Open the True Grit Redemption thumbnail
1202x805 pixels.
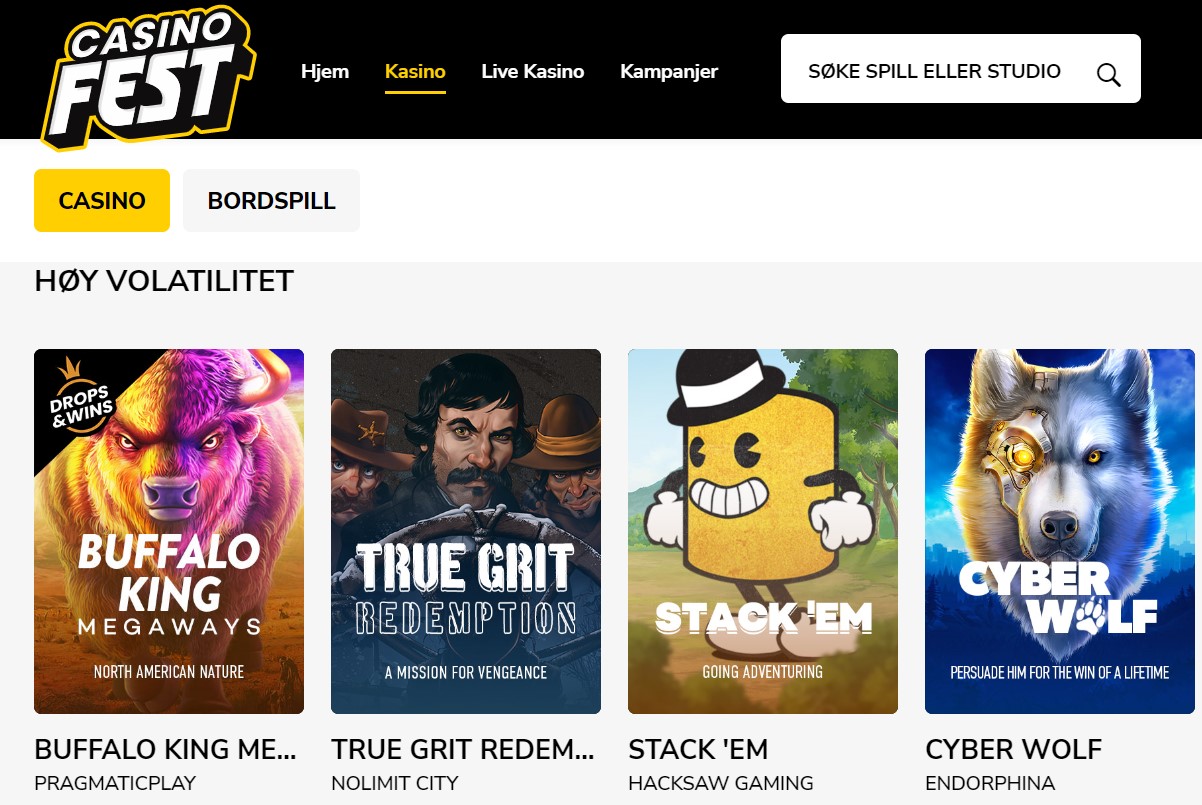466,531
